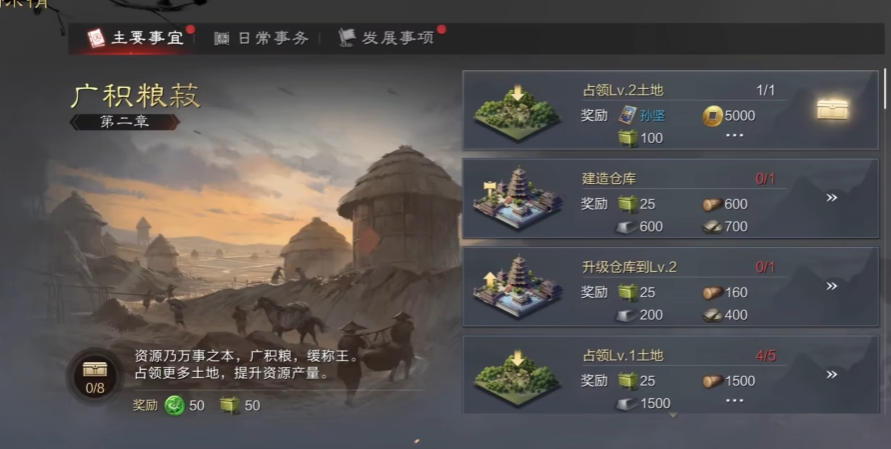The image size is (891, 449).
Task: Click the 升级仓库到Lv.2 upgrade building icon
Action: [517, 286]
